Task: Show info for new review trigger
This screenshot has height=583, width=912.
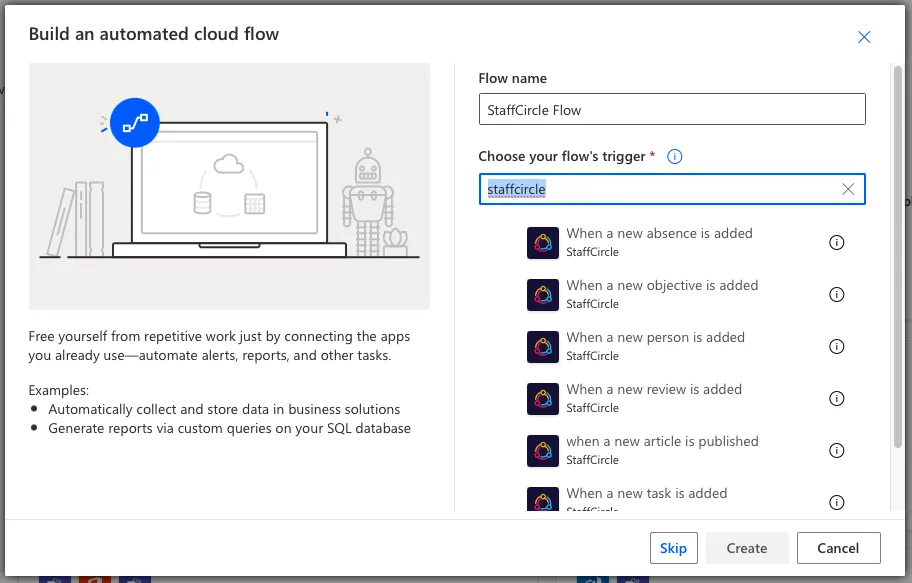Action: click(836, 399)
